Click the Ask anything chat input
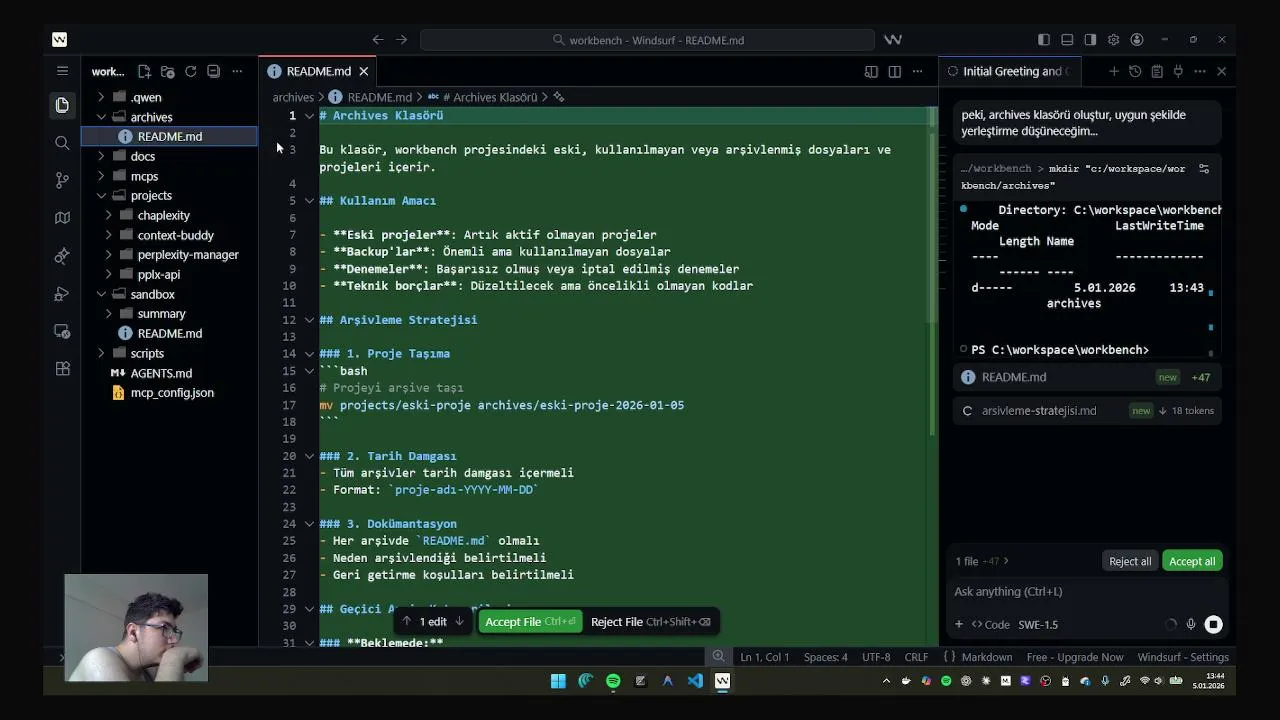Image resolution: width=1280 pixels, height=720 pixels. [x=1088, y=591]
